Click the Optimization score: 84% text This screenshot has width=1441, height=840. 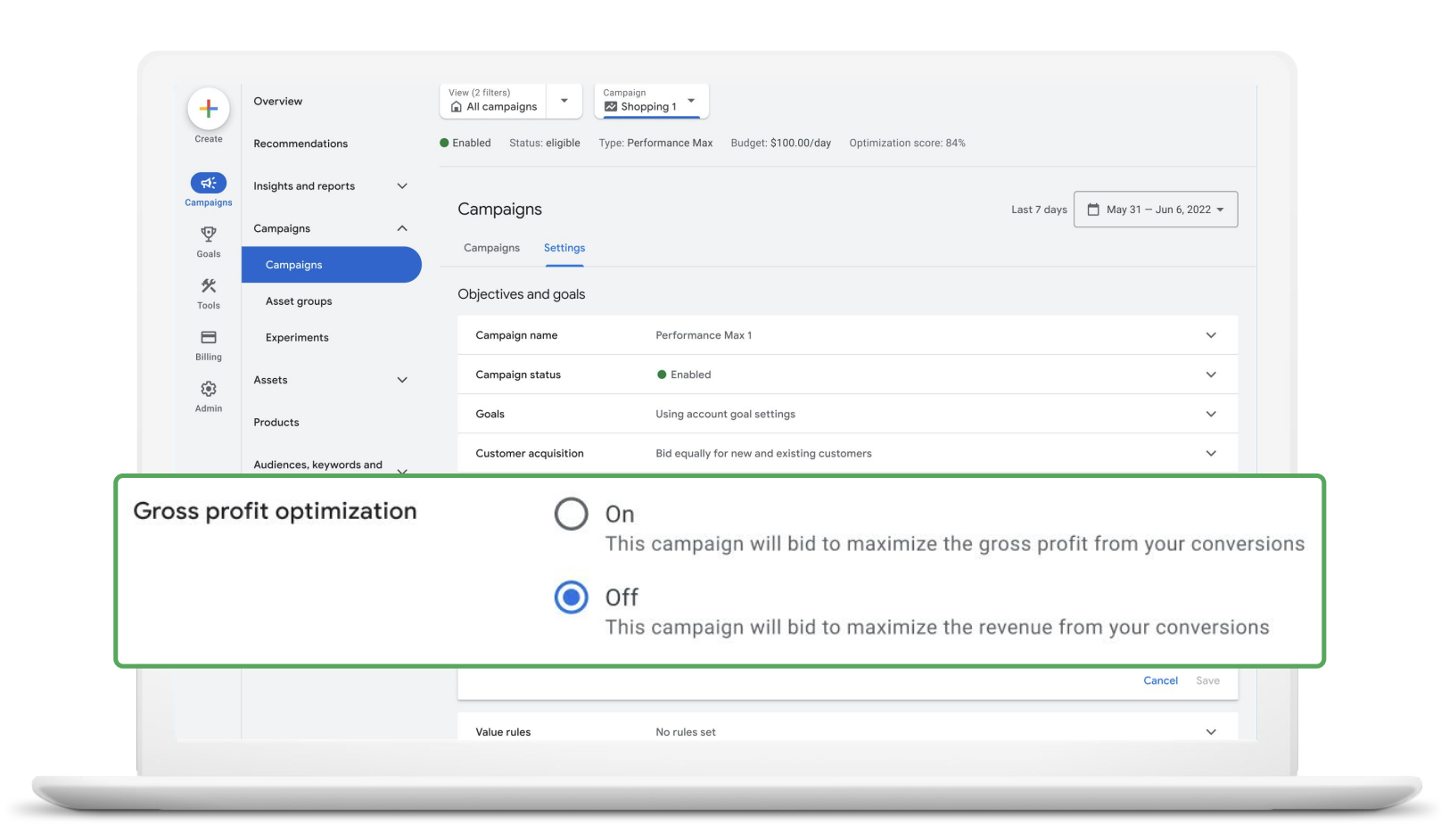tap(907, 143)
